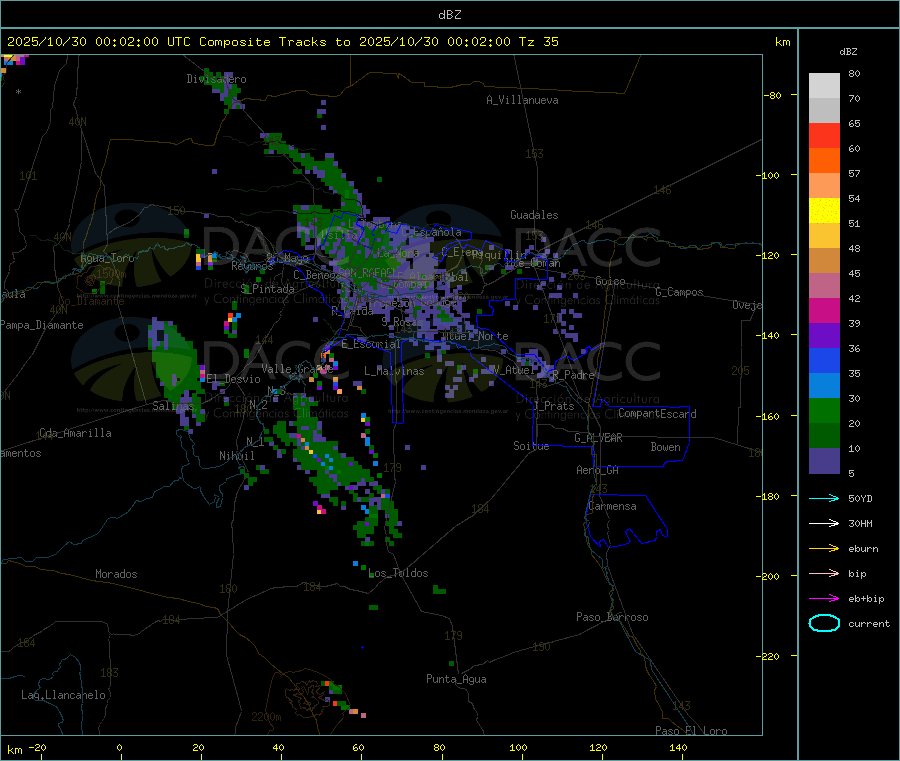Viewport: 900px width, 761px height.
Task: Click the cyan 'current' ellipse in legend
Action: [x=824, y=623]
